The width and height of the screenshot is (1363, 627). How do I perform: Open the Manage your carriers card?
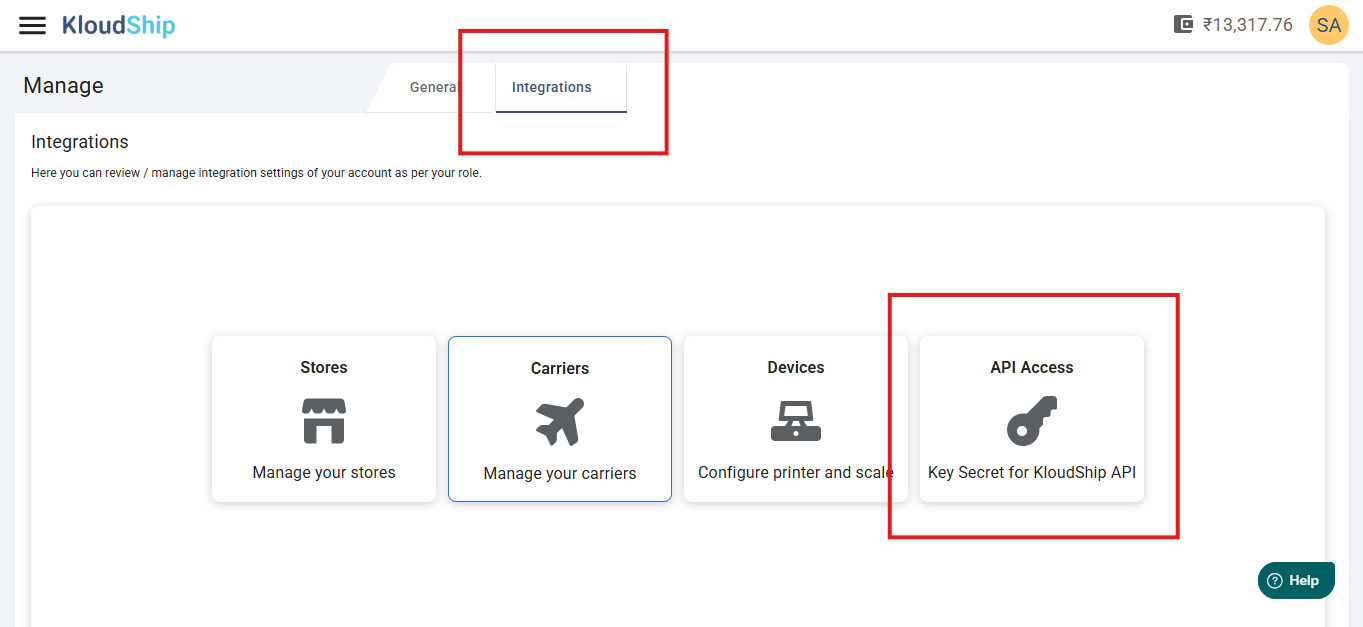(x=560, y=473)
